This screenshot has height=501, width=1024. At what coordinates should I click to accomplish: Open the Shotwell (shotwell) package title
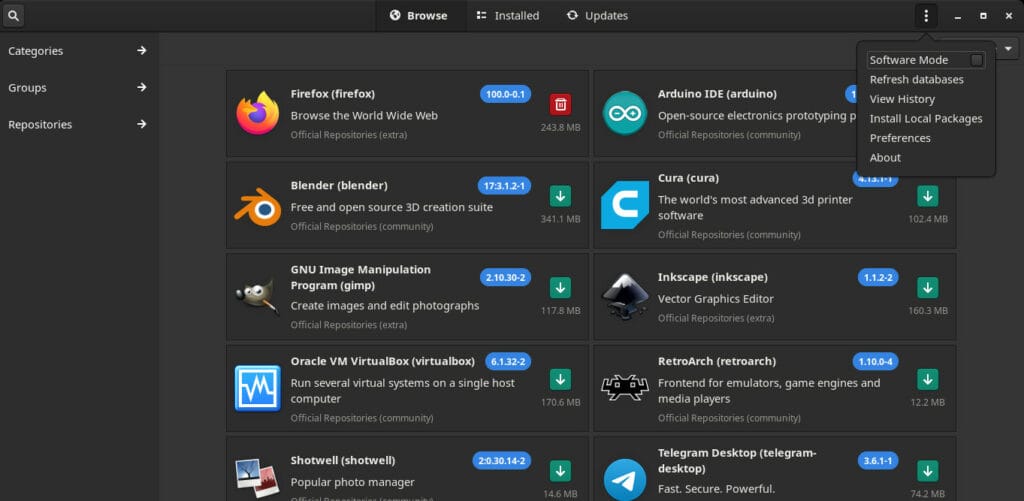343,461
